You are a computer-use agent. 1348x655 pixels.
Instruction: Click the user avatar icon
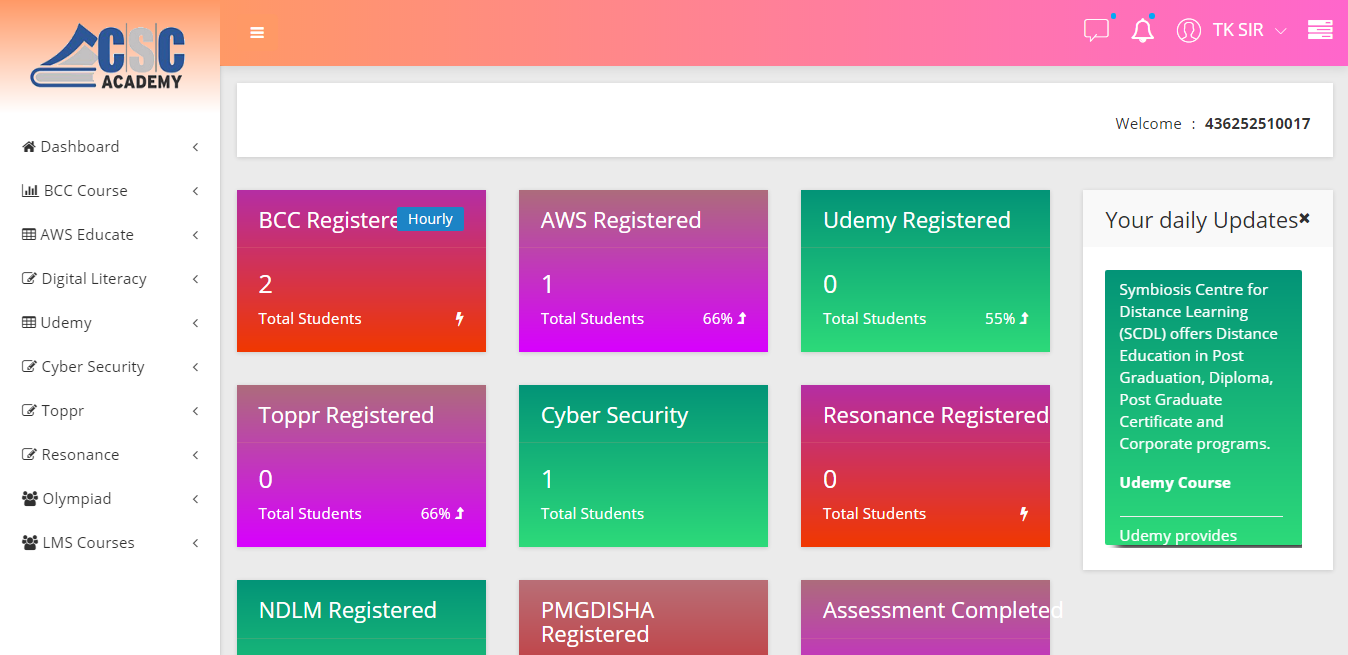click(1188, 30)
